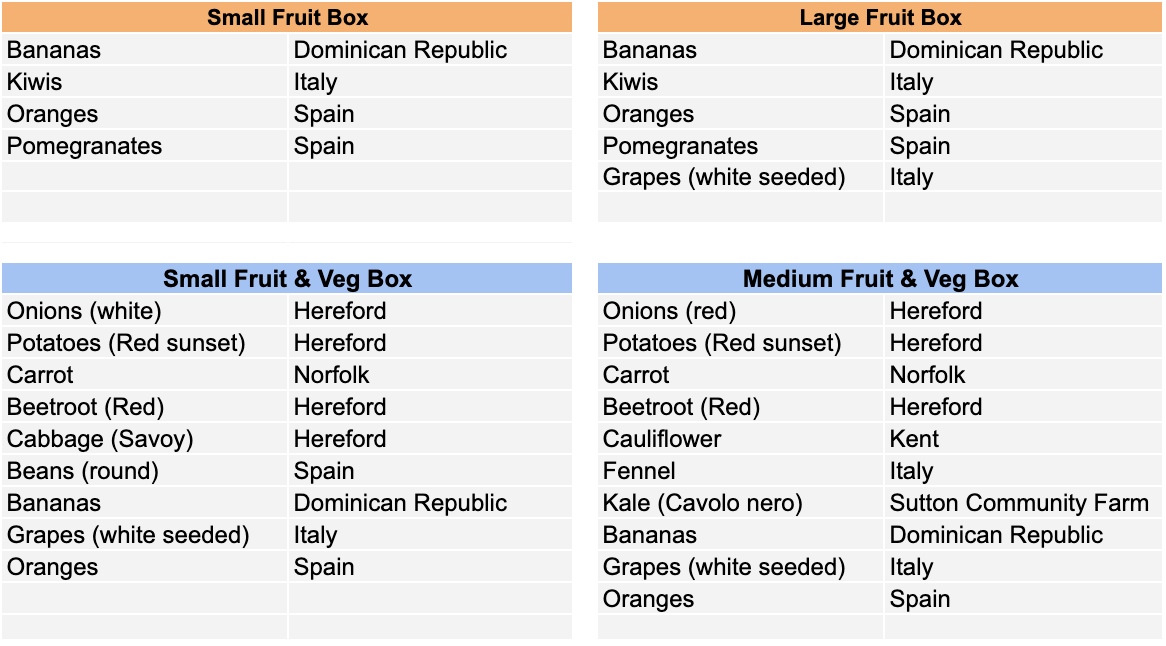This screenshot has height=646, width=1166.
Task: Click Potatoes (Red sunset) in Medium Fruit & Veg Box
Action: [x=741, y=343]
